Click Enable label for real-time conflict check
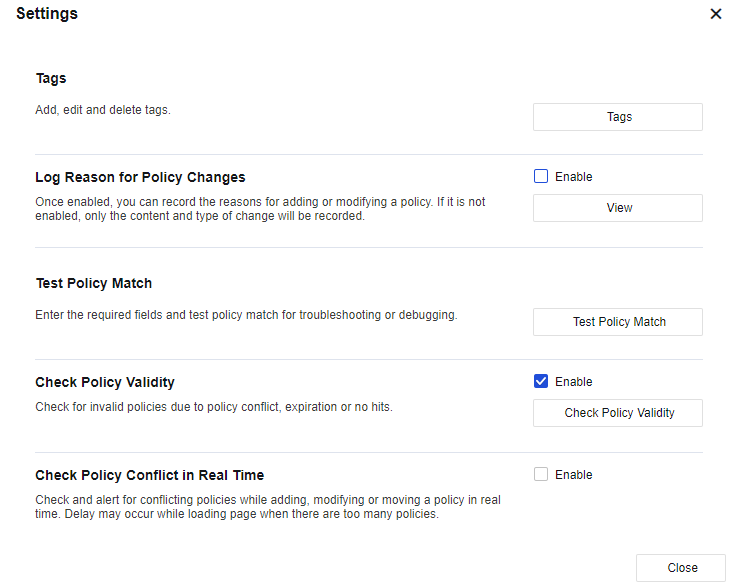This screenshot has height=586, width=737. point(574,475)
